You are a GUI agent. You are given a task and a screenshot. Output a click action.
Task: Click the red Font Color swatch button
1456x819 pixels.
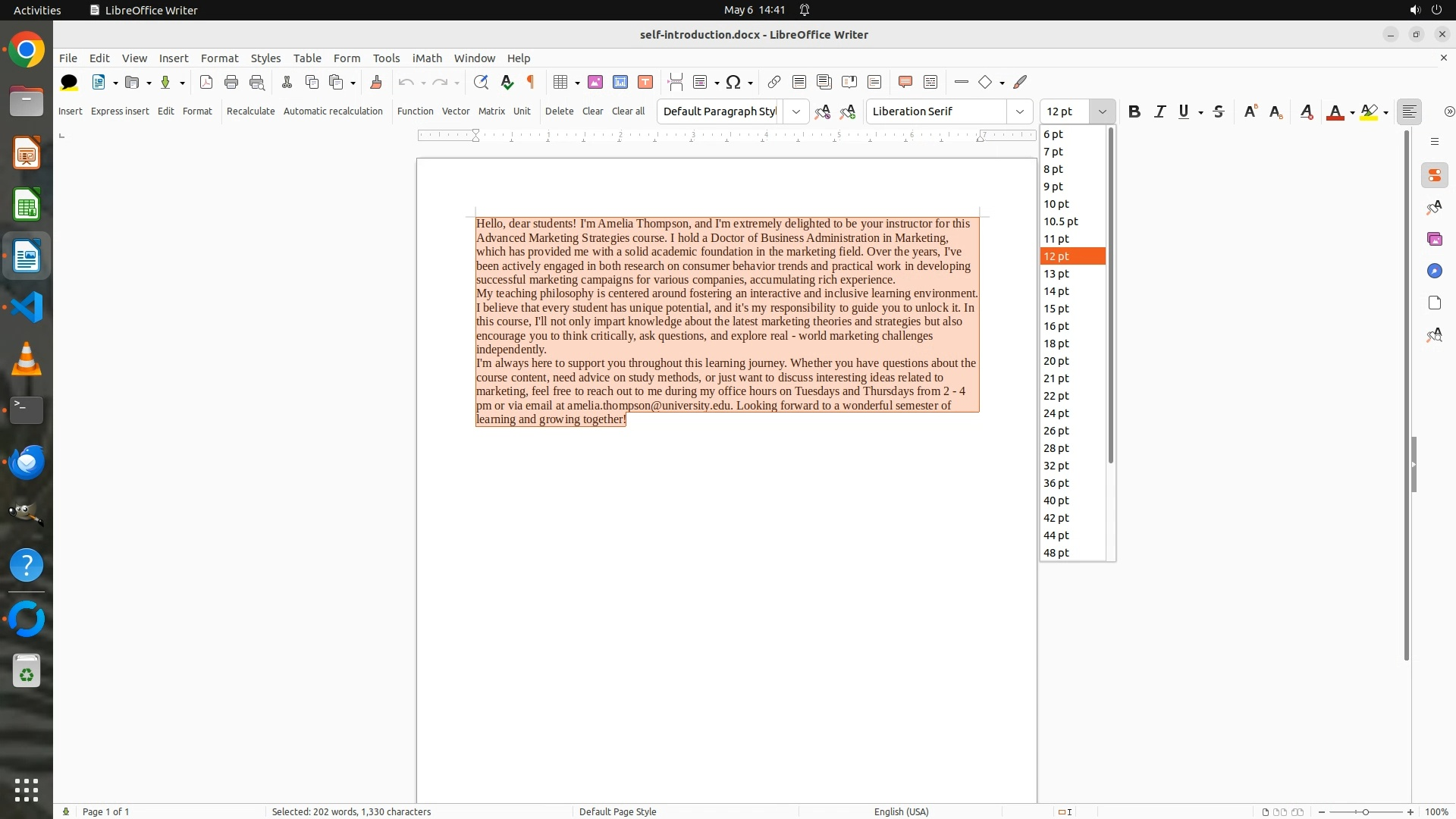pos(1335,111)
